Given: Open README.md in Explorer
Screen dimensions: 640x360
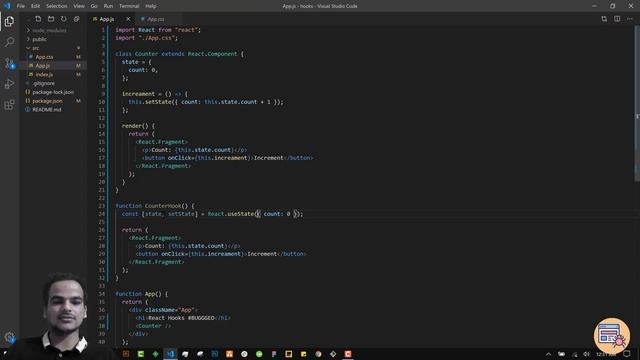Looking at the screenshot, I should 47,110.
